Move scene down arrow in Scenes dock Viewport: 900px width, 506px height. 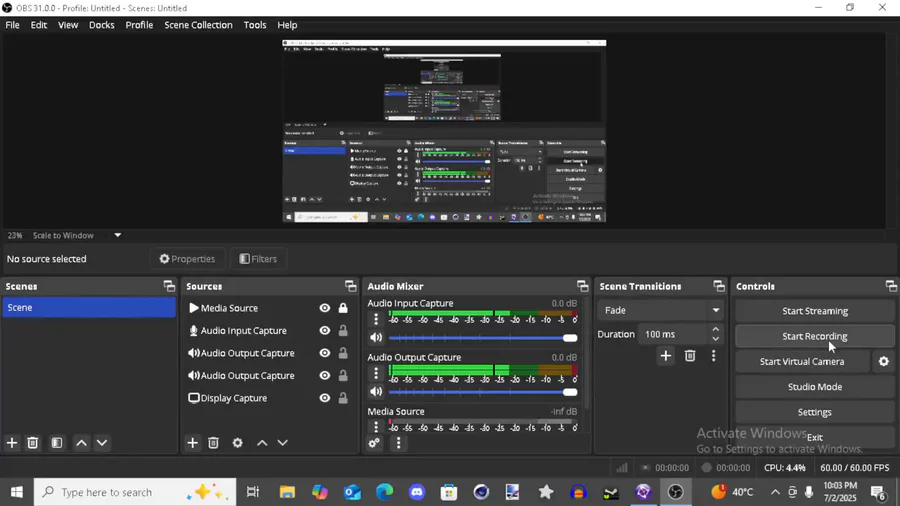tap(102, 443)
